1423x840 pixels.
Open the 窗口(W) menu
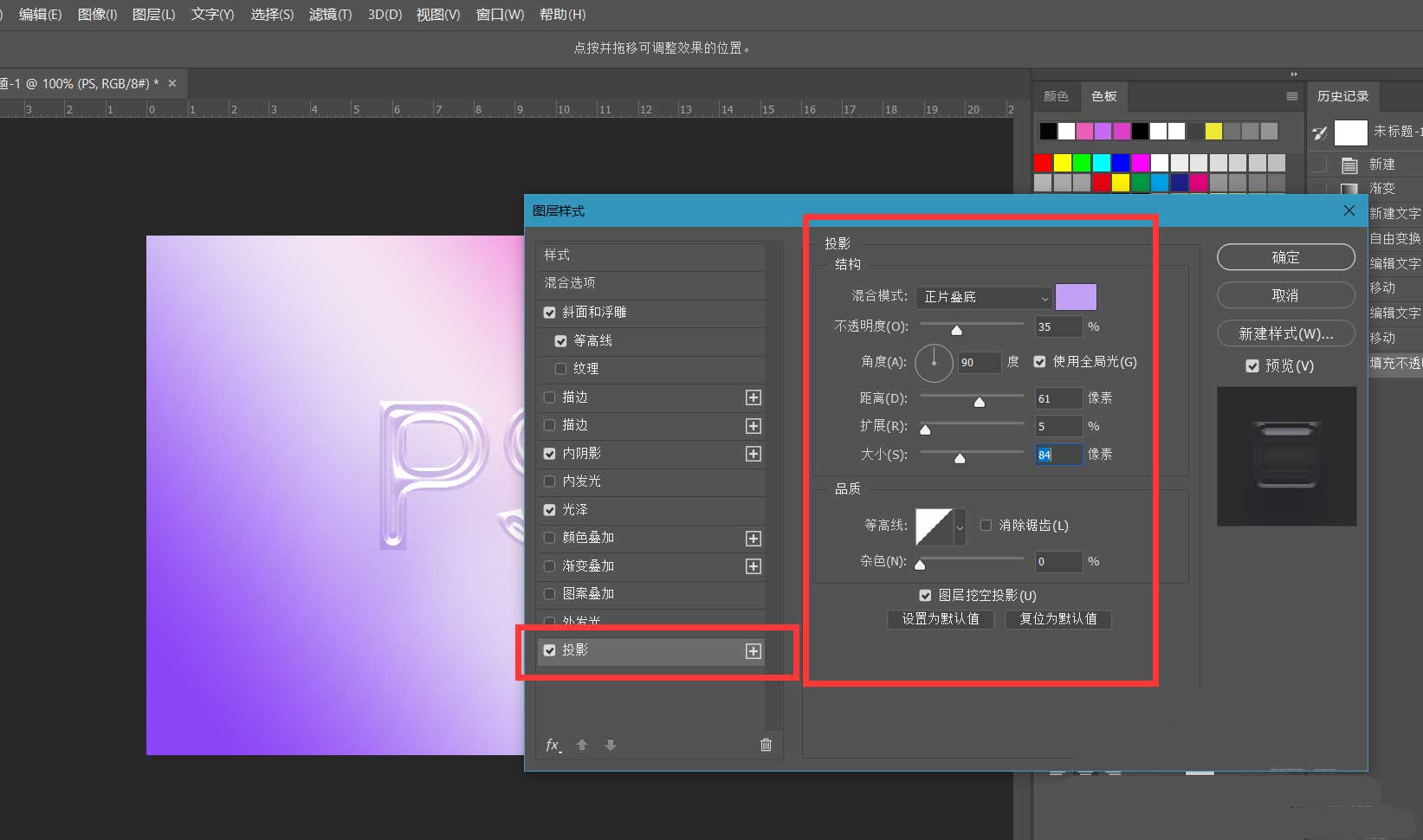pos(500,15)
